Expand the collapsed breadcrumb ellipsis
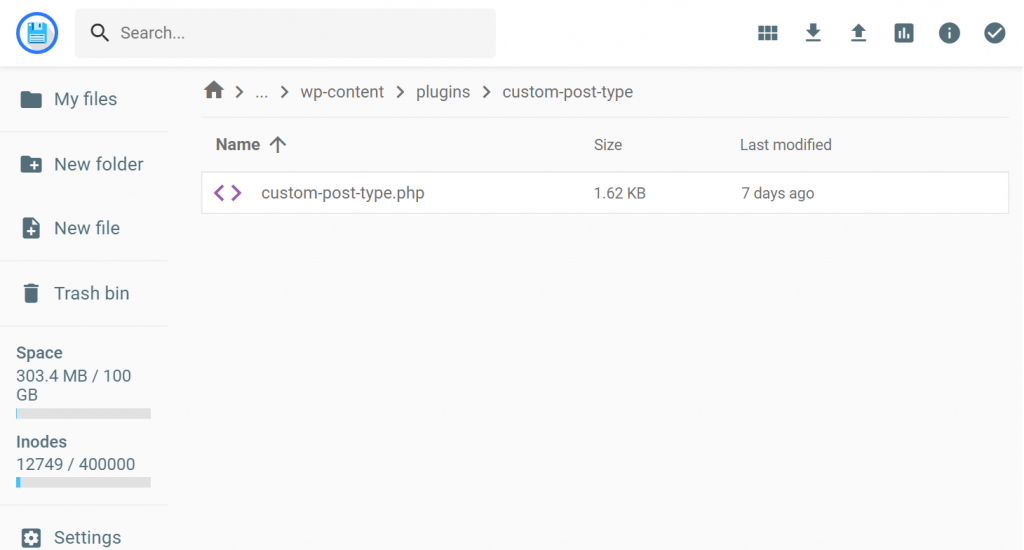 pyautogui.click(x=262, y=92)
